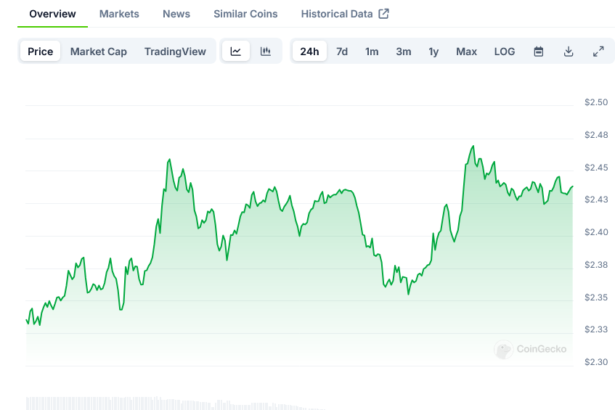Set chart range to 7d
Viewport: 615px width, 410px height.
(342, 52)
